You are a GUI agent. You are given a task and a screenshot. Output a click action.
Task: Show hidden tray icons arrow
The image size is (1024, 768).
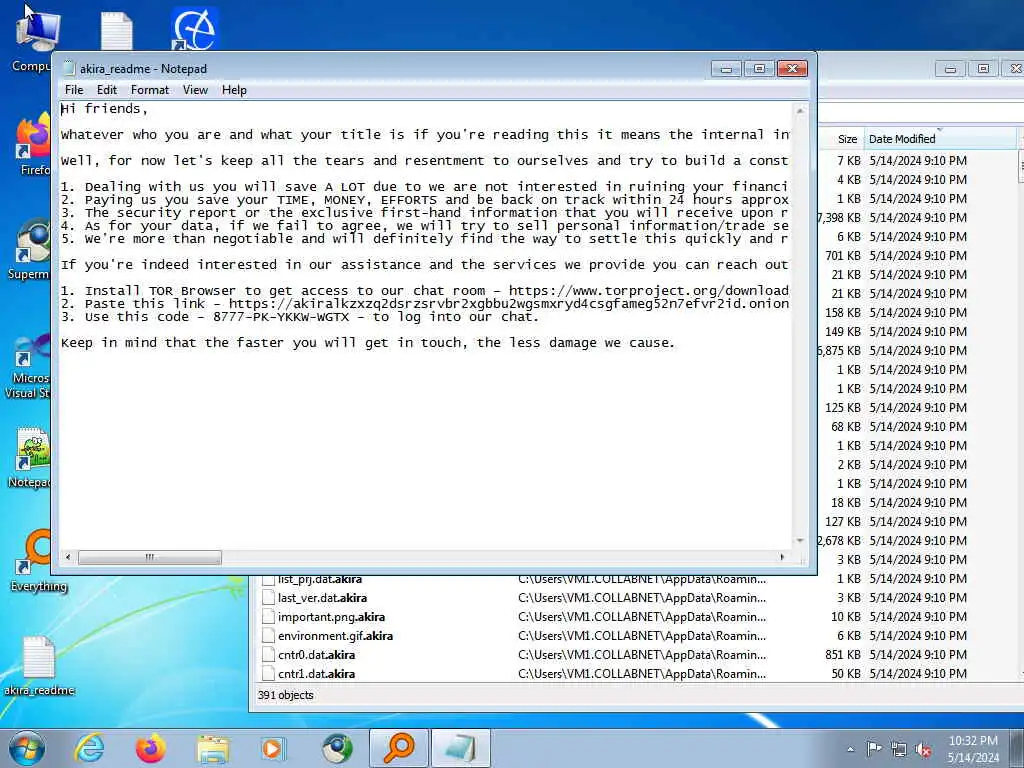pyautogui.click(x=850, y=749)
